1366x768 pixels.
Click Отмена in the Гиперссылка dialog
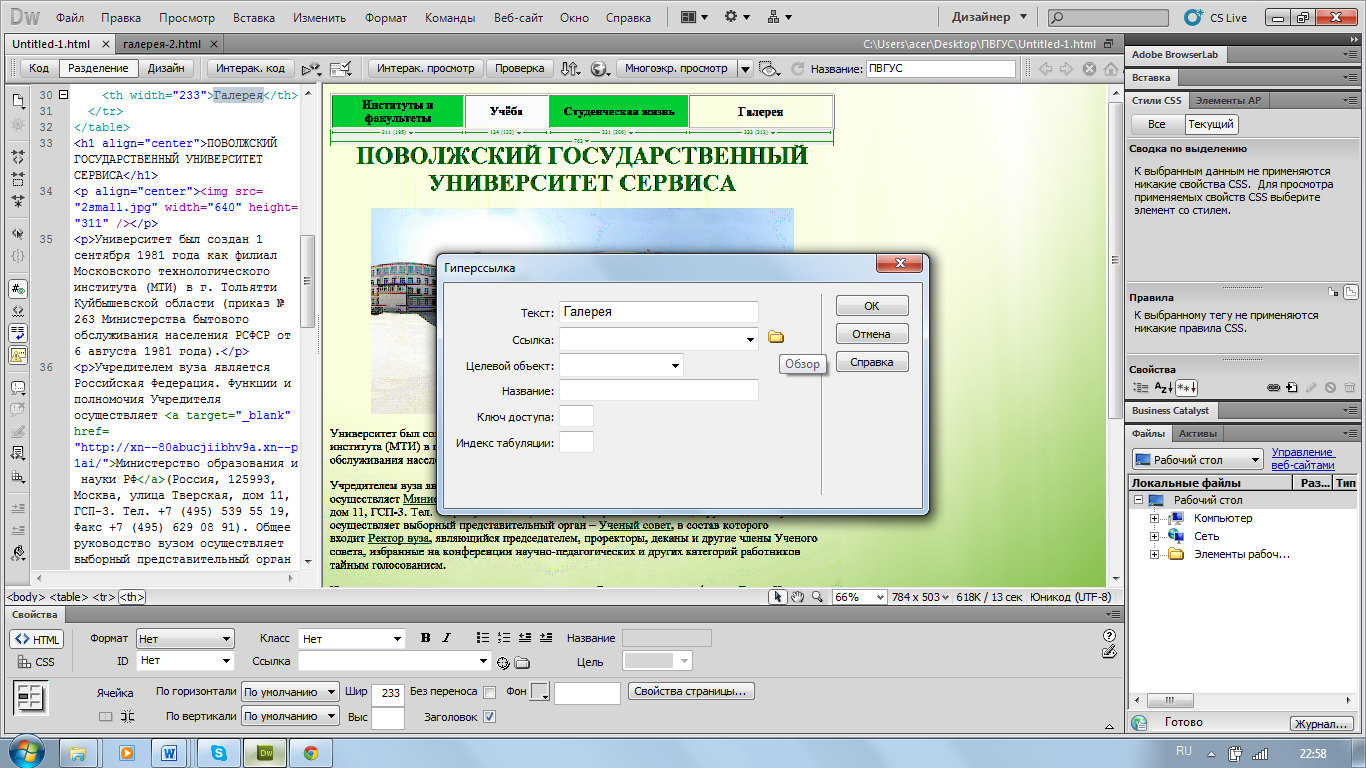point(872,334)
